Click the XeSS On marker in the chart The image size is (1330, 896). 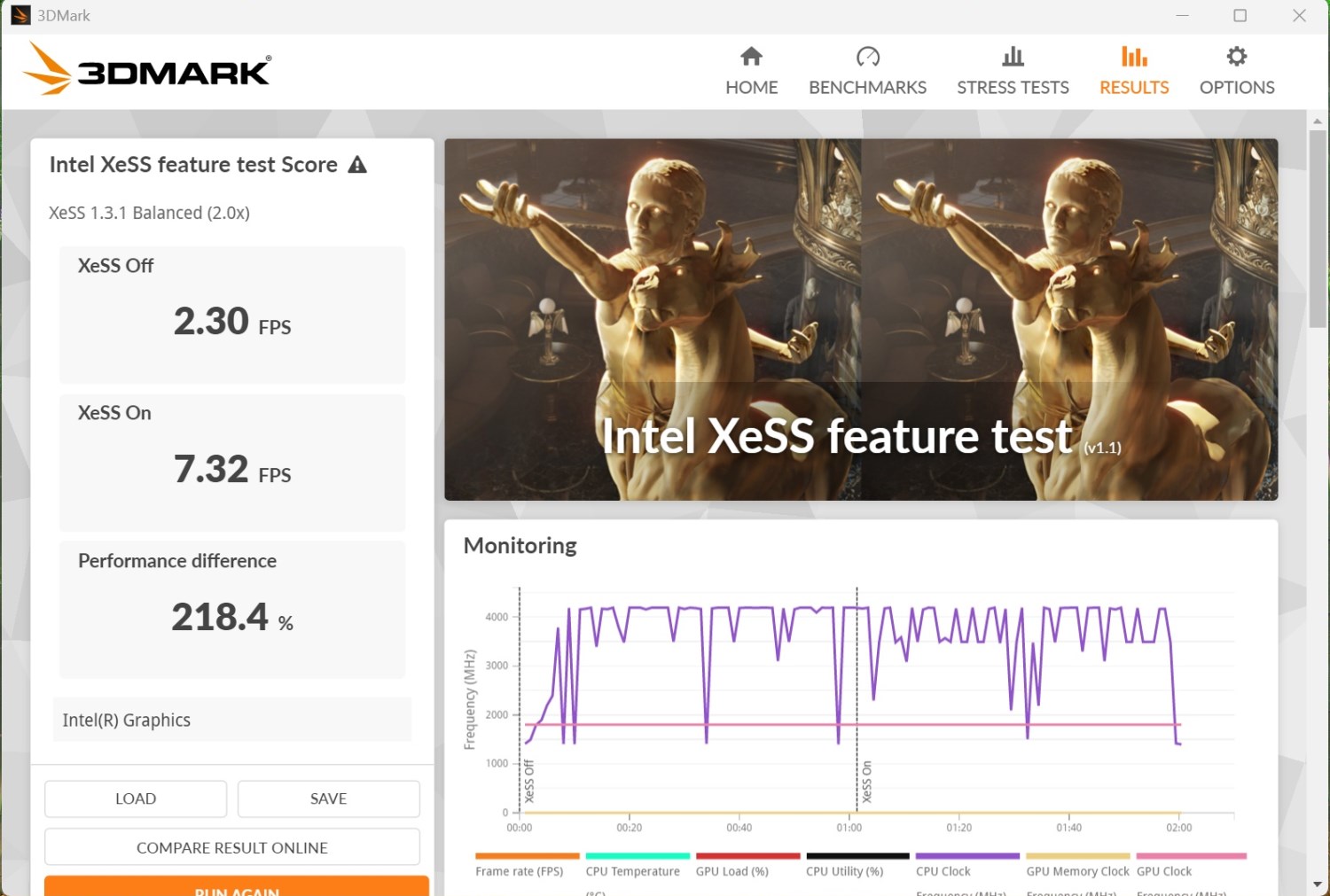866,782
